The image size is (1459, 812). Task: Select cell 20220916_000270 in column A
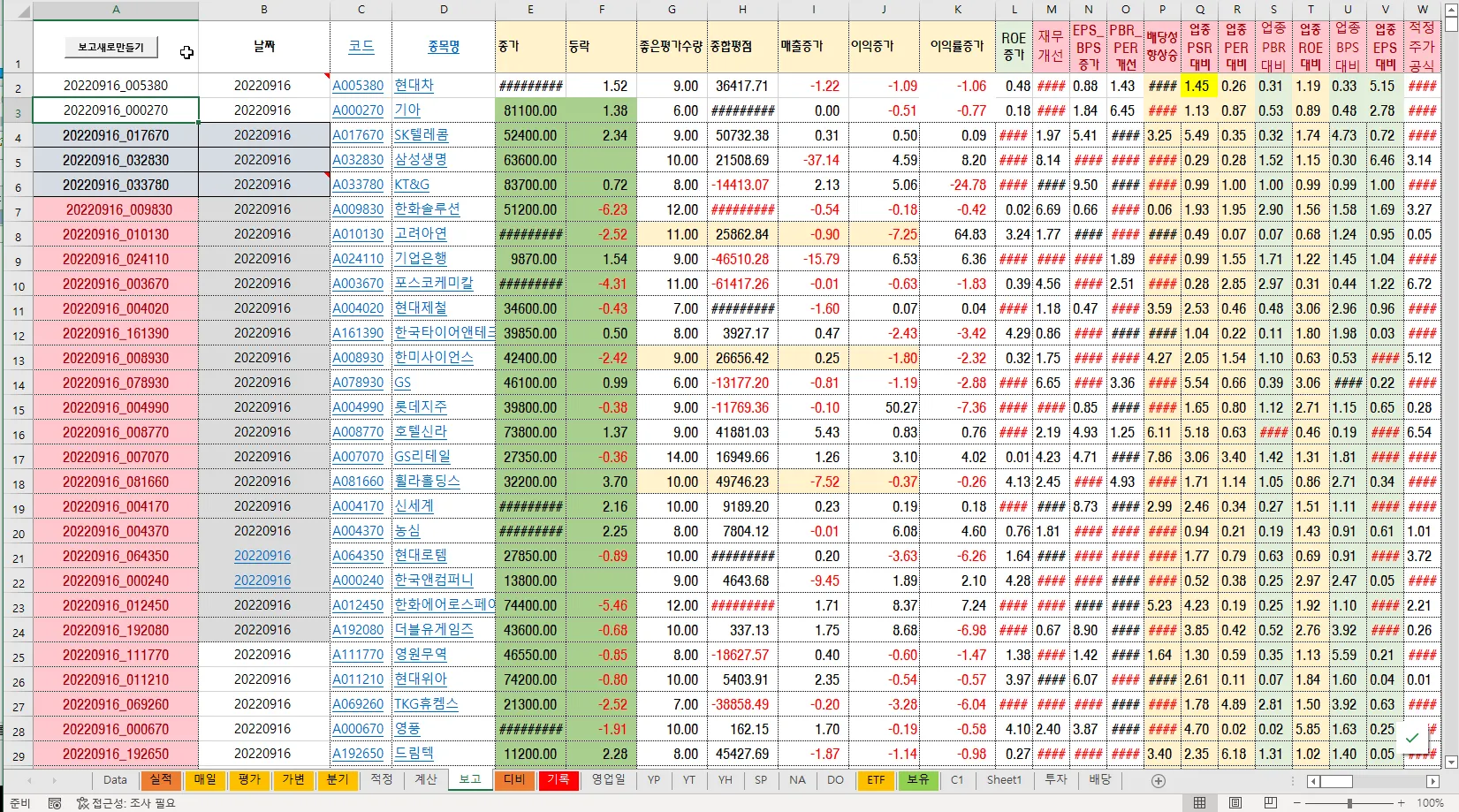coord(116,110)
